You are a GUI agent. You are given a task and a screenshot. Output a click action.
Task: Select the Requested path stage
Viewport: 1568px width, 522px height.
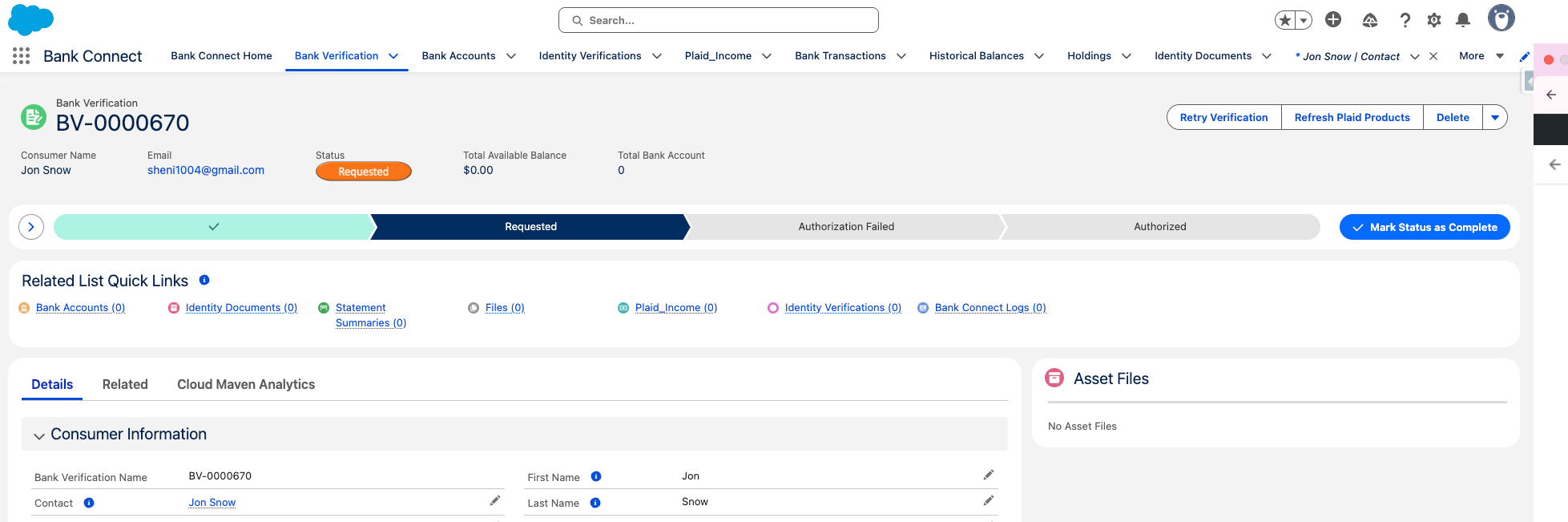pos(530,227)
